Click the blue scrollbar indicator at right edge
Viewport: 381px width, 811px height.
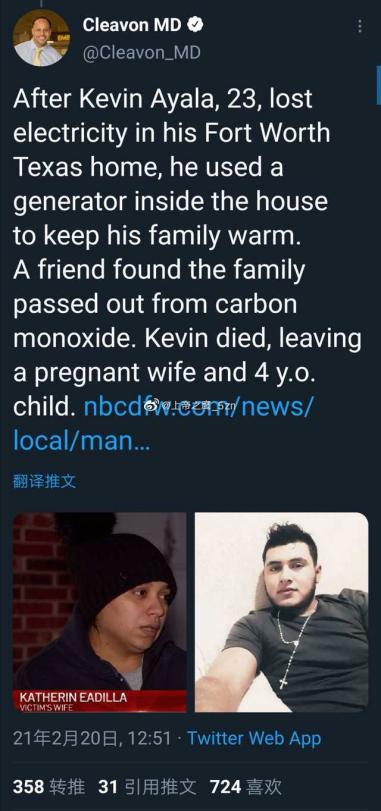tap(379, 85)
